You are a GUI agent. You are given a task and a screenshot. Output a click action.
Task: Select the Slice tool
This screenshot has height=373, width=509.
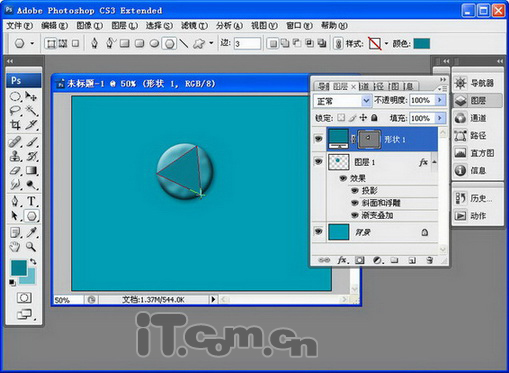(x=31, y=125)
